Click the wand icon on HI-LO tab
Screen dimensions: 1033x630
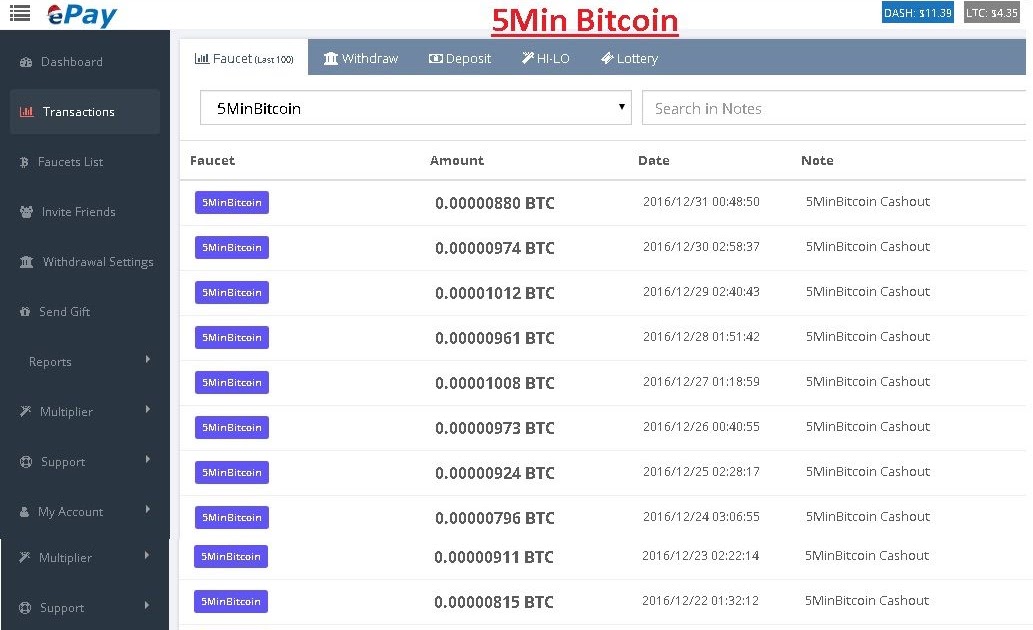[x=528, y=58]
